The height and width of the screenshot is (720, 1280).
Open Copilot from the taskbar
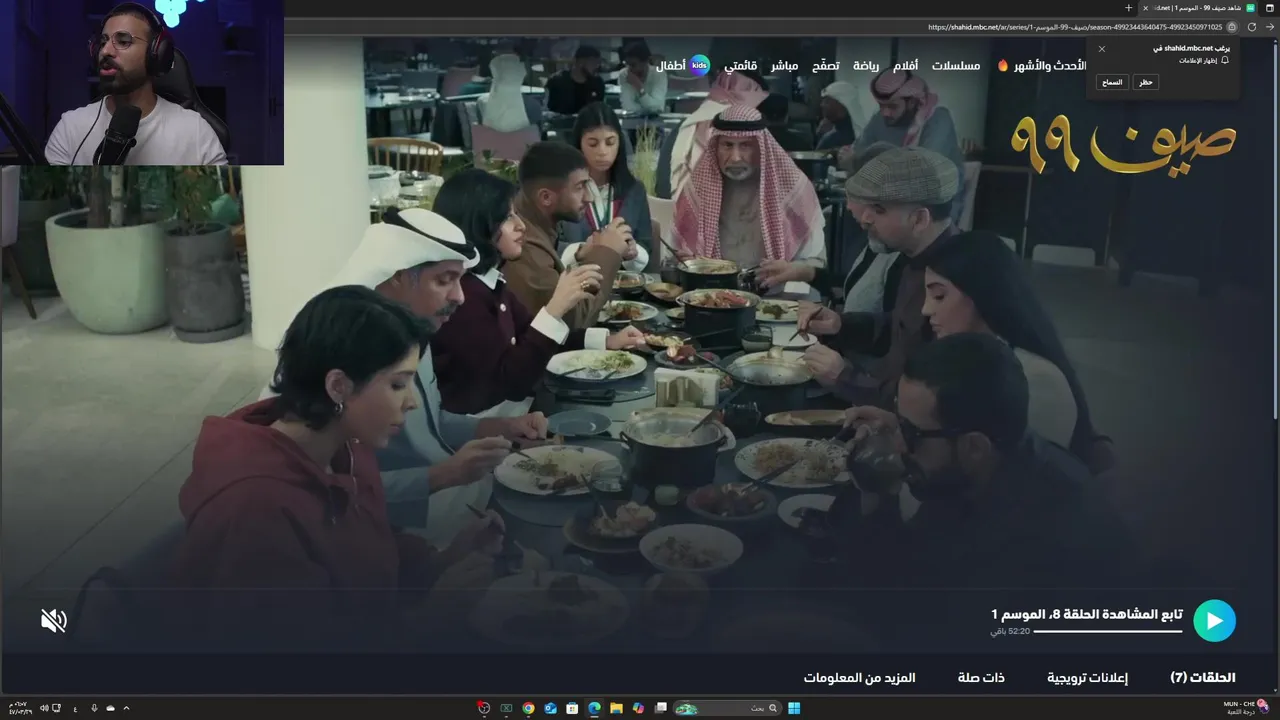pyautogui.click(x=638, y=708)
